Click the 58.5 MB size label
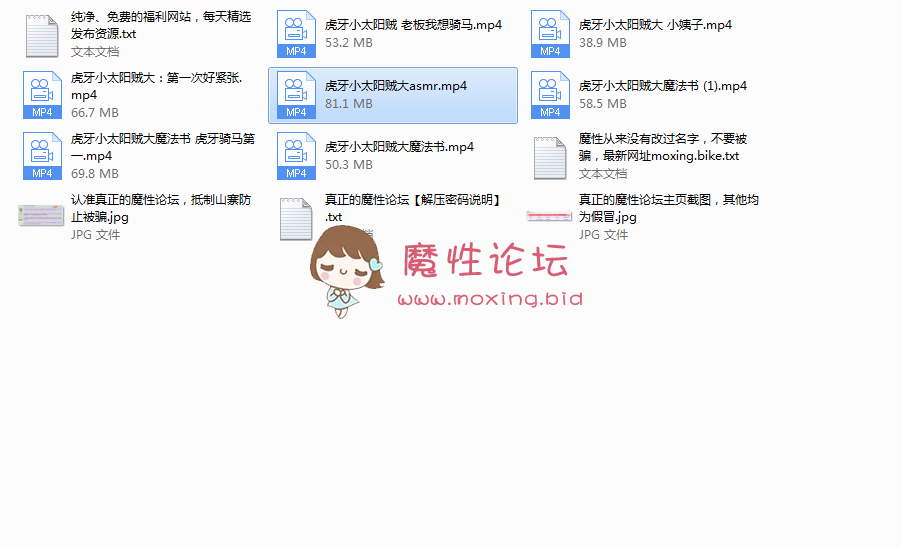 pos(603,103)
